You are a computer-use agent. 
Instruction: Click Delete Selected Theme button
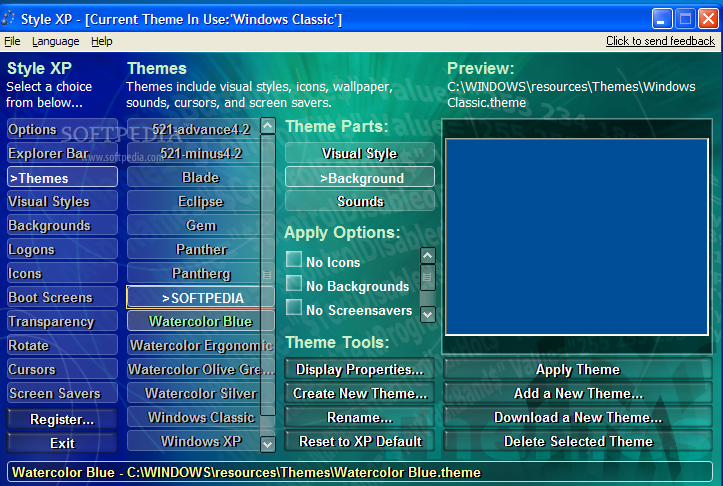[578, 441]
